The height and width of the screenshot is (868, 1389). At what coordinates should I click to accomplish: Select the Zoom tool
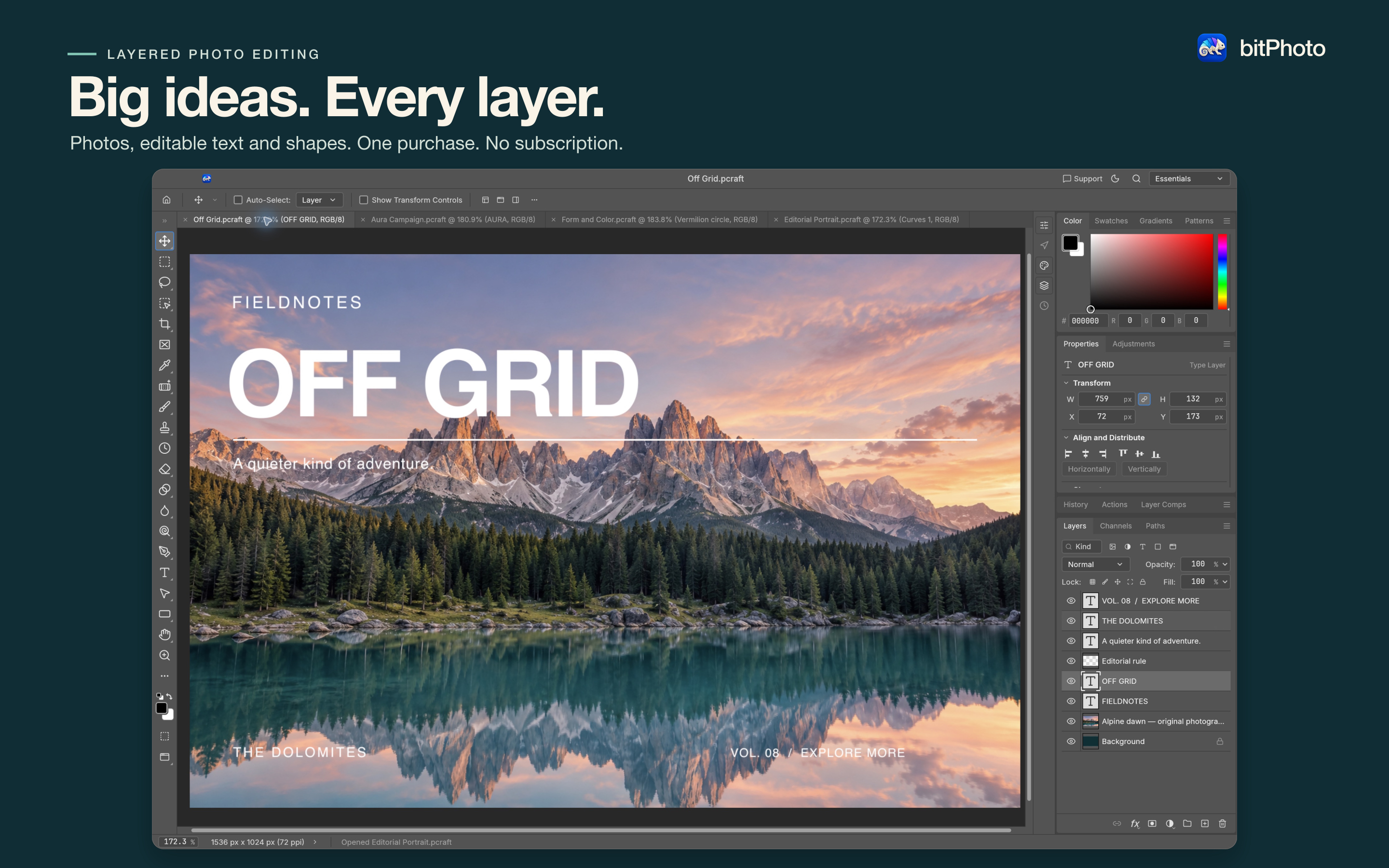click(x=165, y=655)
